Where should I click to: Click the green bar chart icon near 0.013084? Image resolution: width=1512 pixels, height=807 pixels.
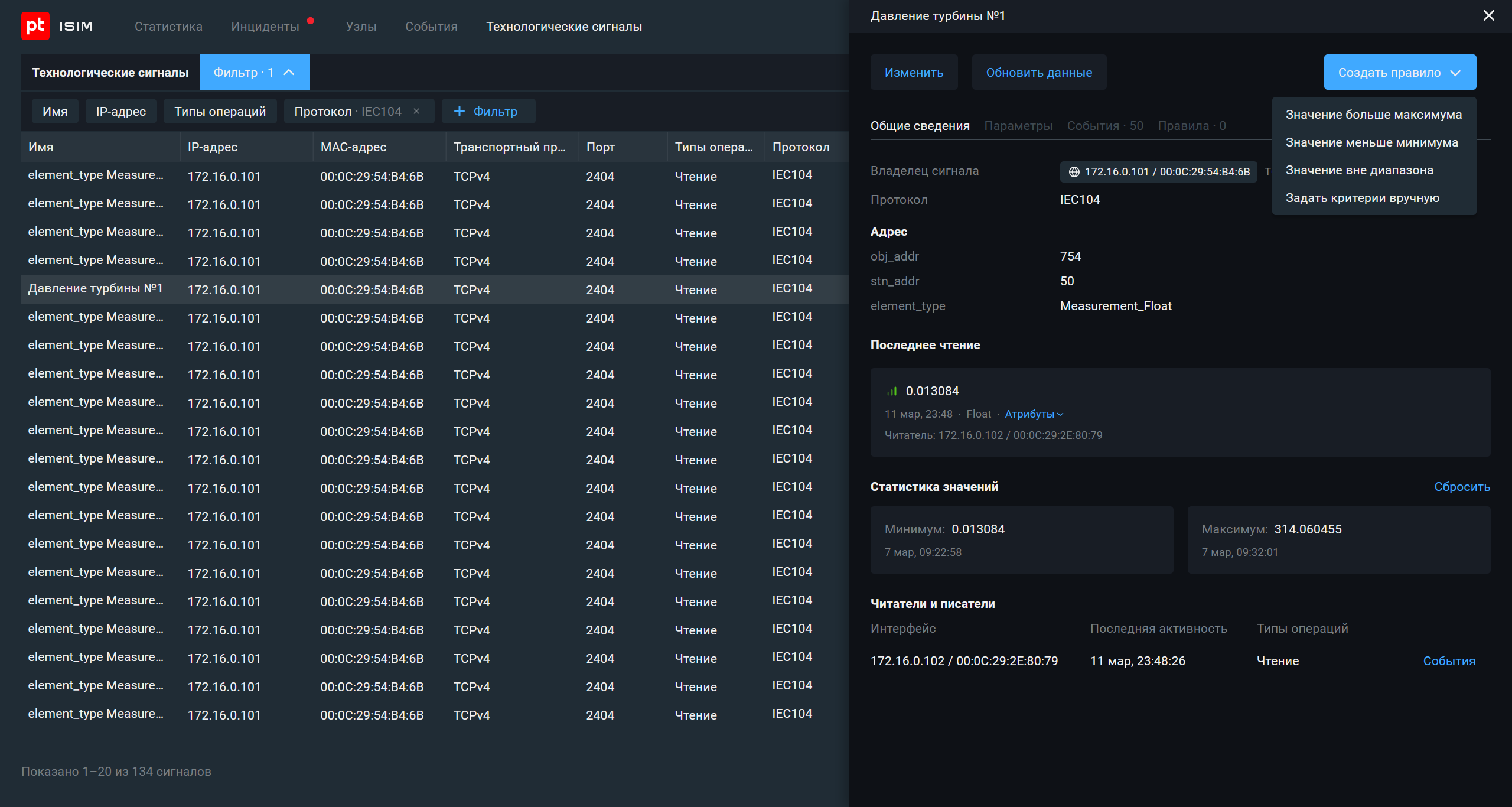[892, 391]
